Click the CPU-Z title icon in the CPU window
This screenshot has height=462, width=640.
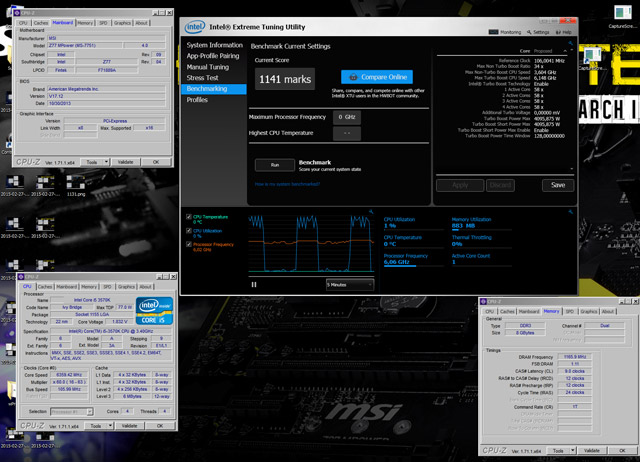coord(21,277)
